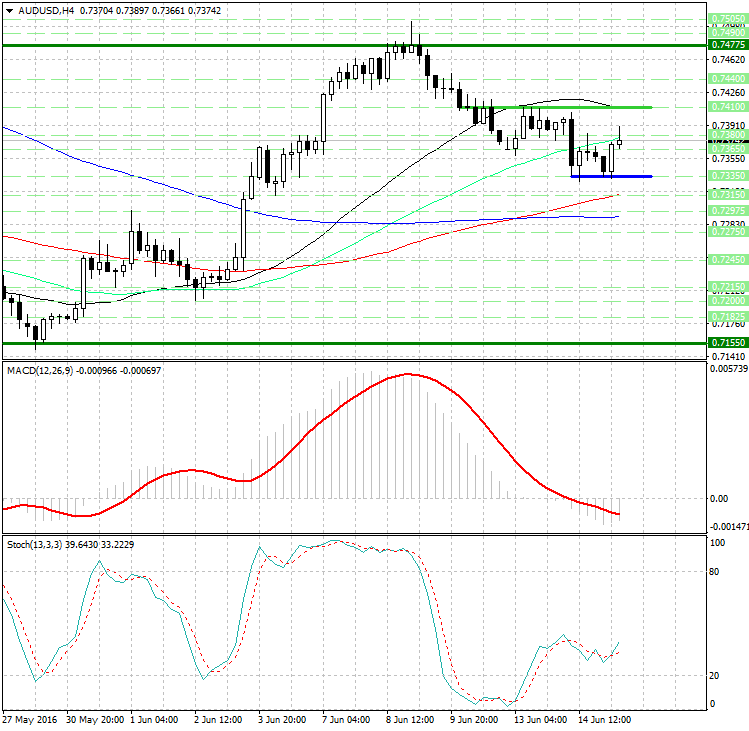749x731 pixels.
Task: Select the 0.75050 price level tag
Action: pos(727,19)
